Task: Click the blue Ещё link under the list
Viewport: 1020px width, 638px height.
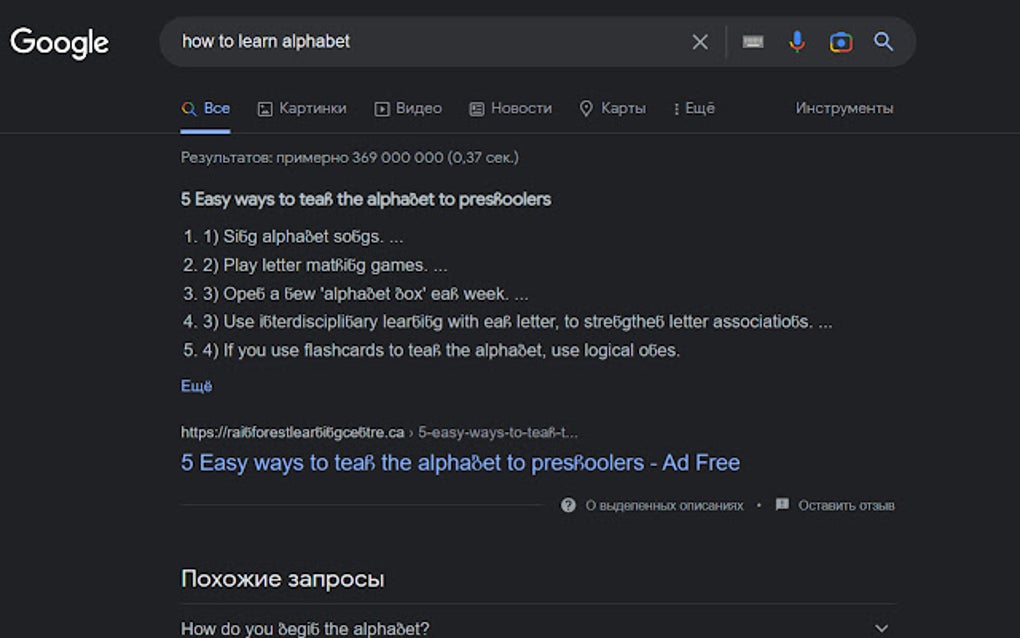Action: click(196, 386)
